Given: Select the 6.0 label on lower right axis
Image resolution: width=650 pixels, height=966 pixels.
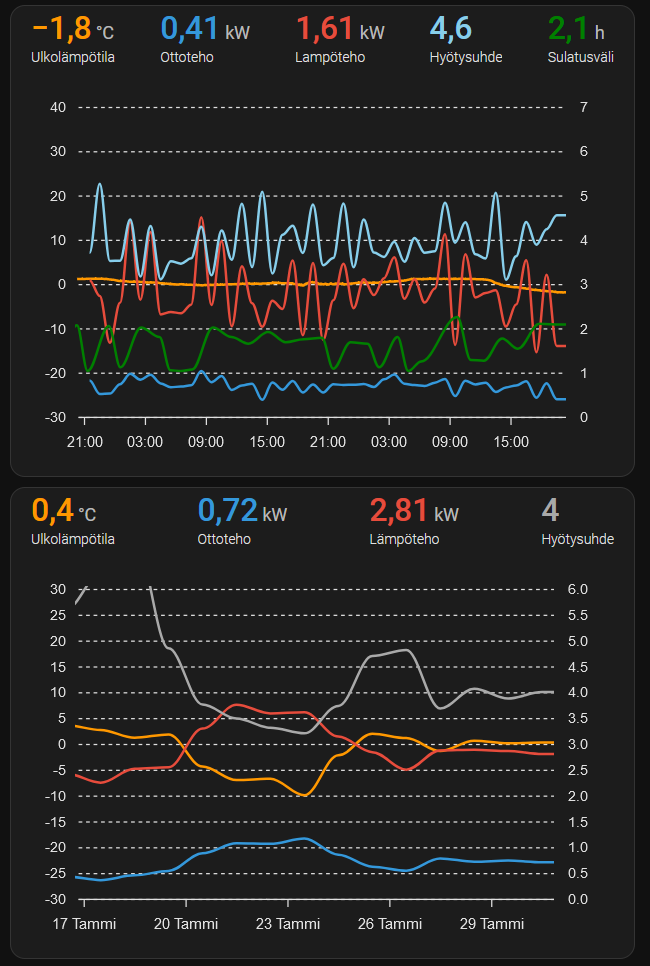Looking at the screenshot, I should (577, 589).
